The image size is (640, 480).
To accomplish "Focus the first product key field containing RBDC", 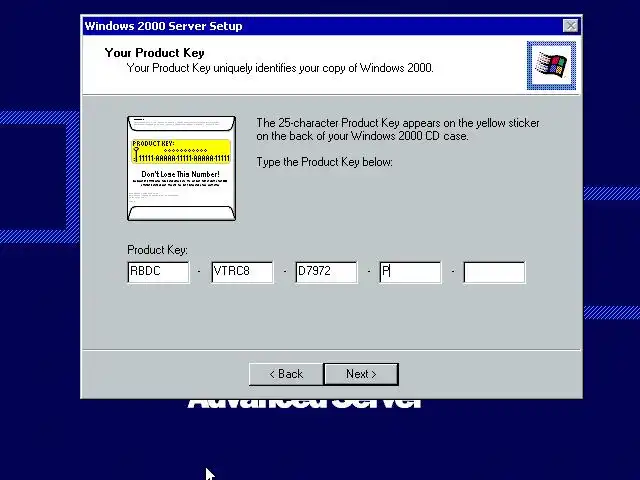I will point(158,272).
